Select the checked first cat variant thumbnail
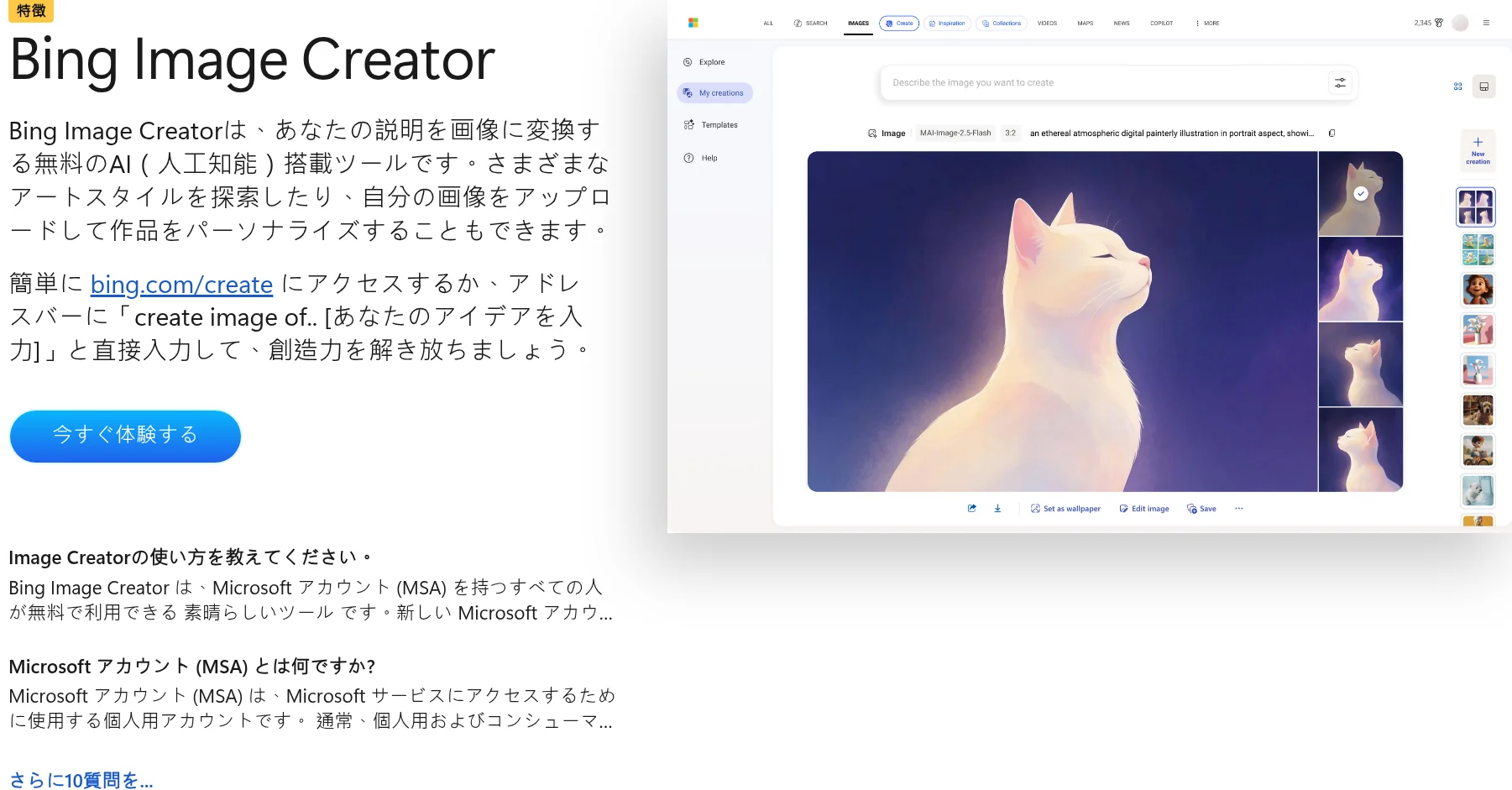The image size is (1512, 790). click(1360, 193)
